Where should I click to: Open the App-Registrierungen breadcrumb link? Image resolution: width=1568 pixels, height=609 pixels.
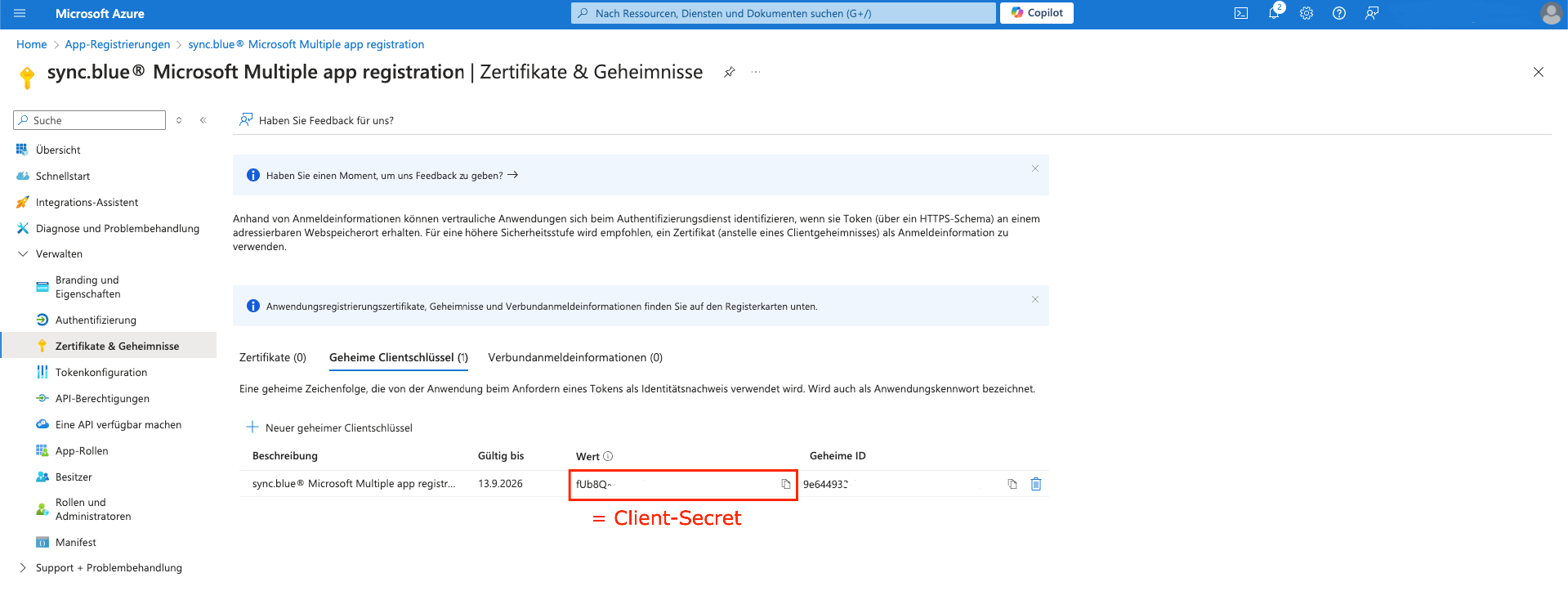pos(118,44)
